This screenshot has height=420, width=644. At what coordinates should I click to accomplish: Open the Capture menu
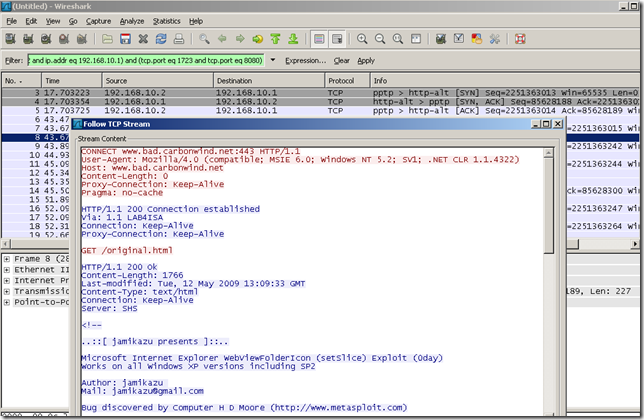[98, 21]
